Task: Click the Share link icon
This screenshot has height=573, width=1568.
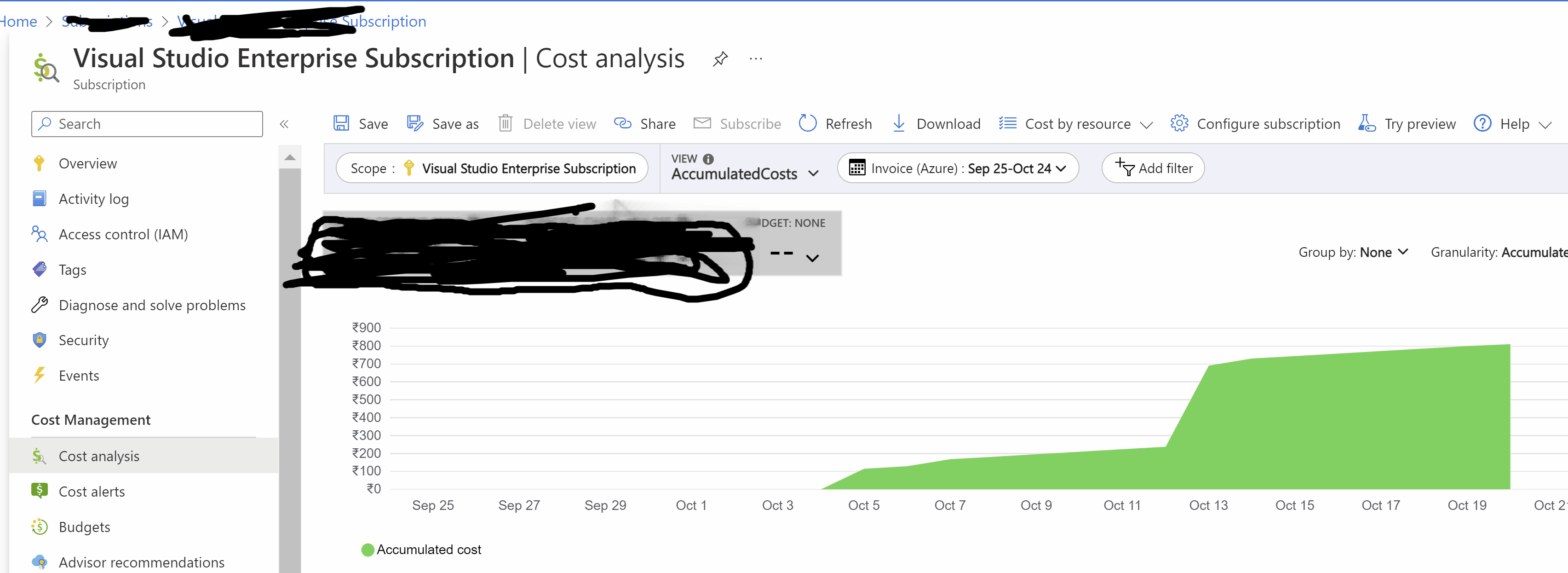Action: tap(622, 124)
